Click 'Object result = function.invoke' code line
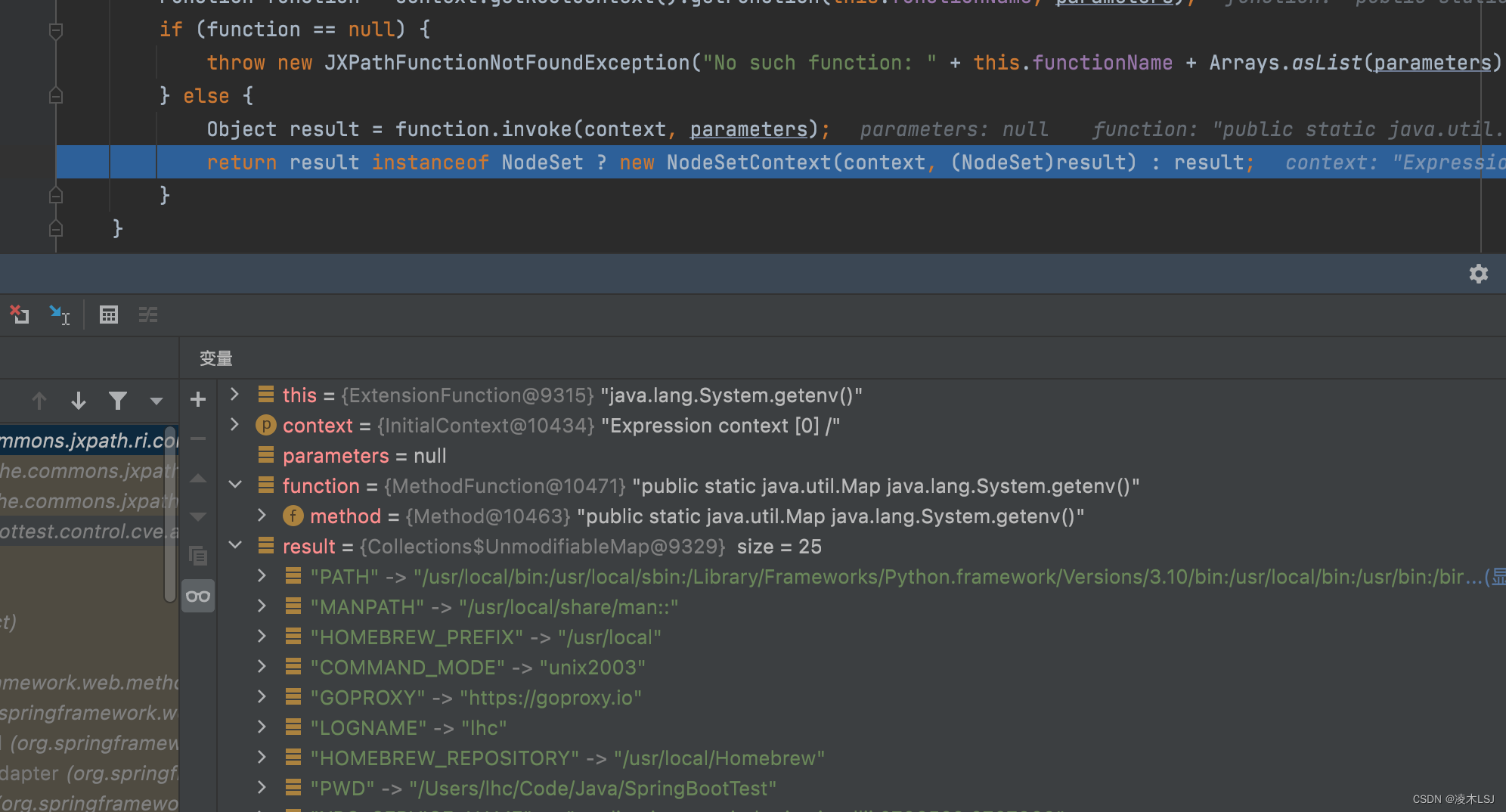 pos(518,129)
